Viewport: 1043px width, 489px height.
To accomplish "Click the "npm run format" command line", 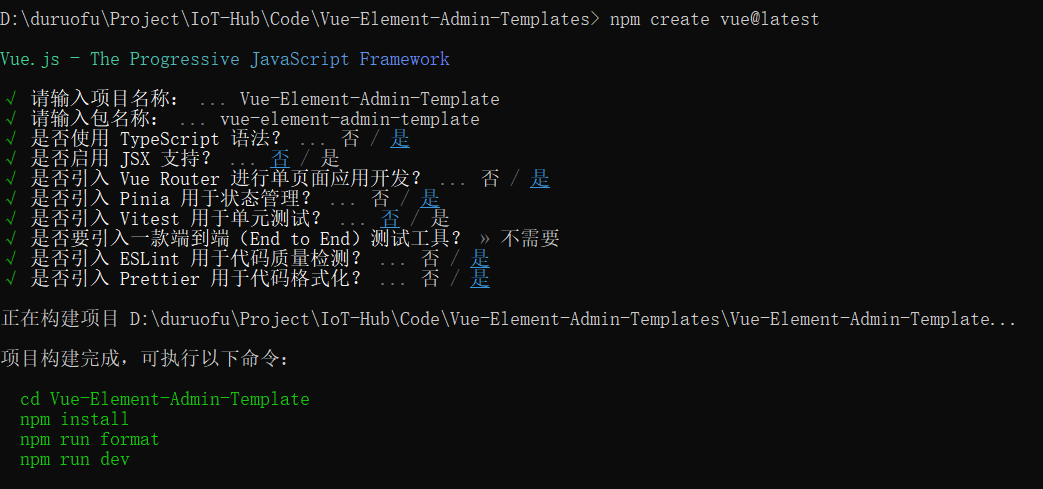I will pos(90,439).
